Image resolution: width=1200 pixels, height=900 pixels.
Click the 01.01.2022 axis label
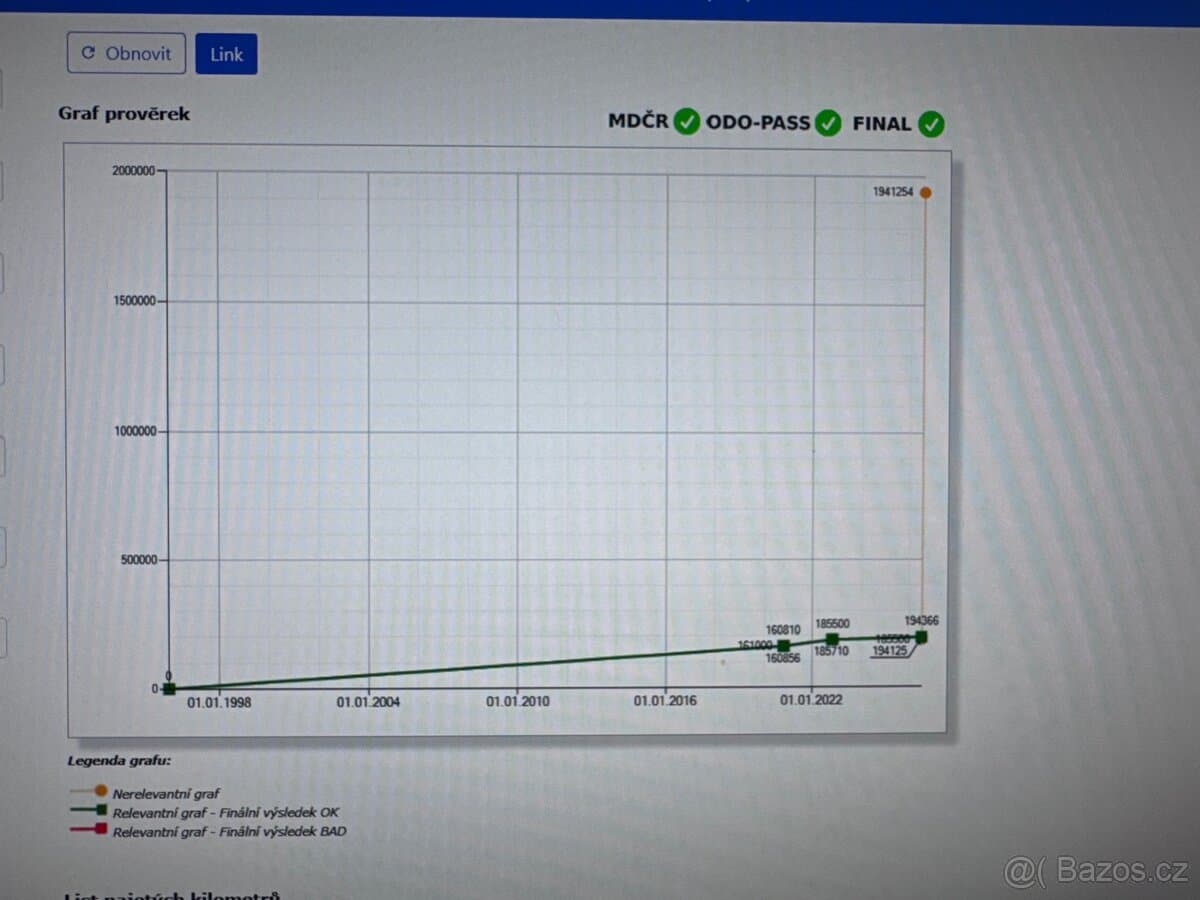812,700
